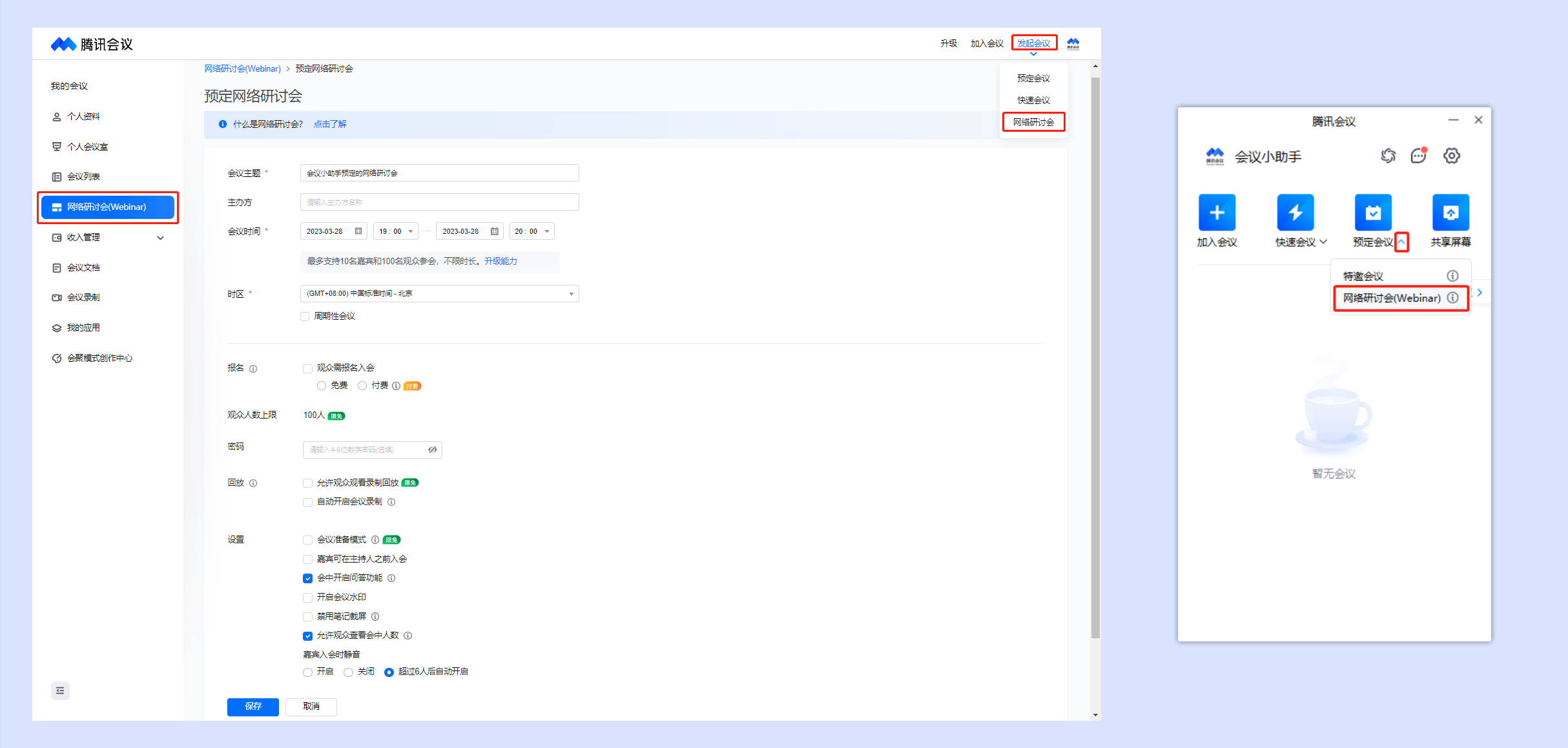Uncheck 会中开启问答功能

[x=307, y=578]
